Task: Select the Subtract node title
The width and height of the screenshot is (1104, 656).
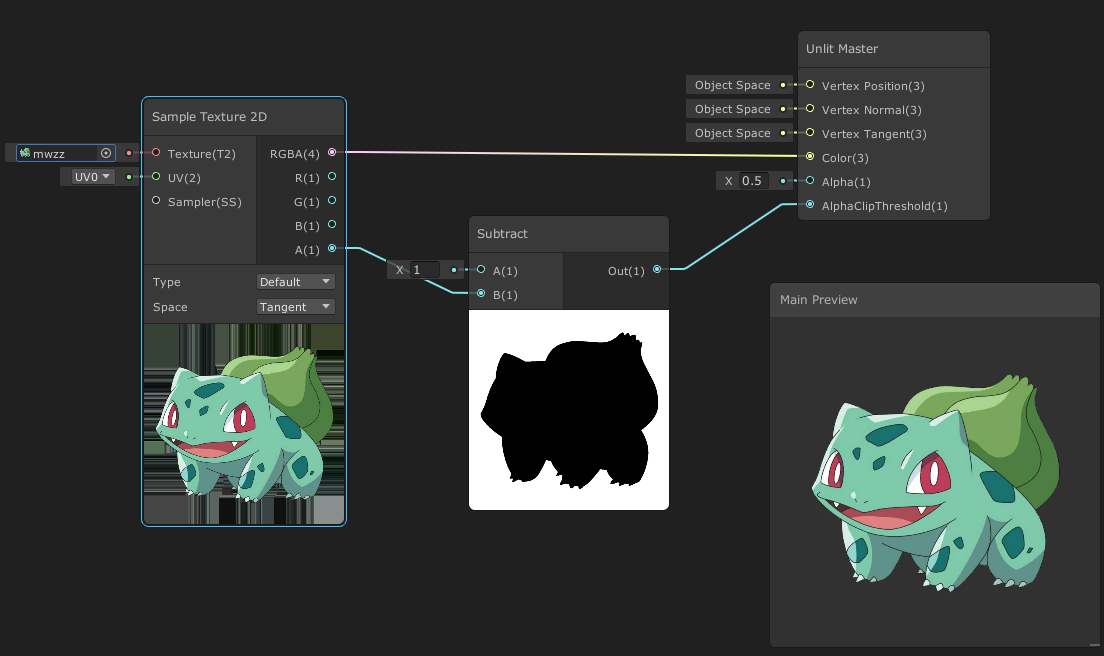Action: pos(502,234)
